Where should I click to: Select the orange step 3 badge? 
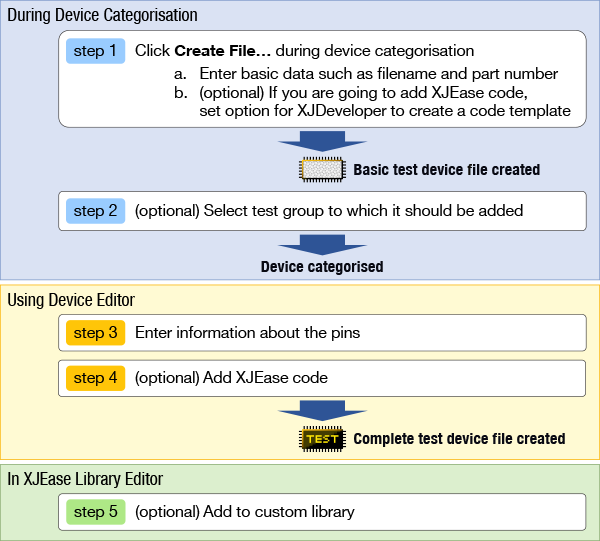95,332
